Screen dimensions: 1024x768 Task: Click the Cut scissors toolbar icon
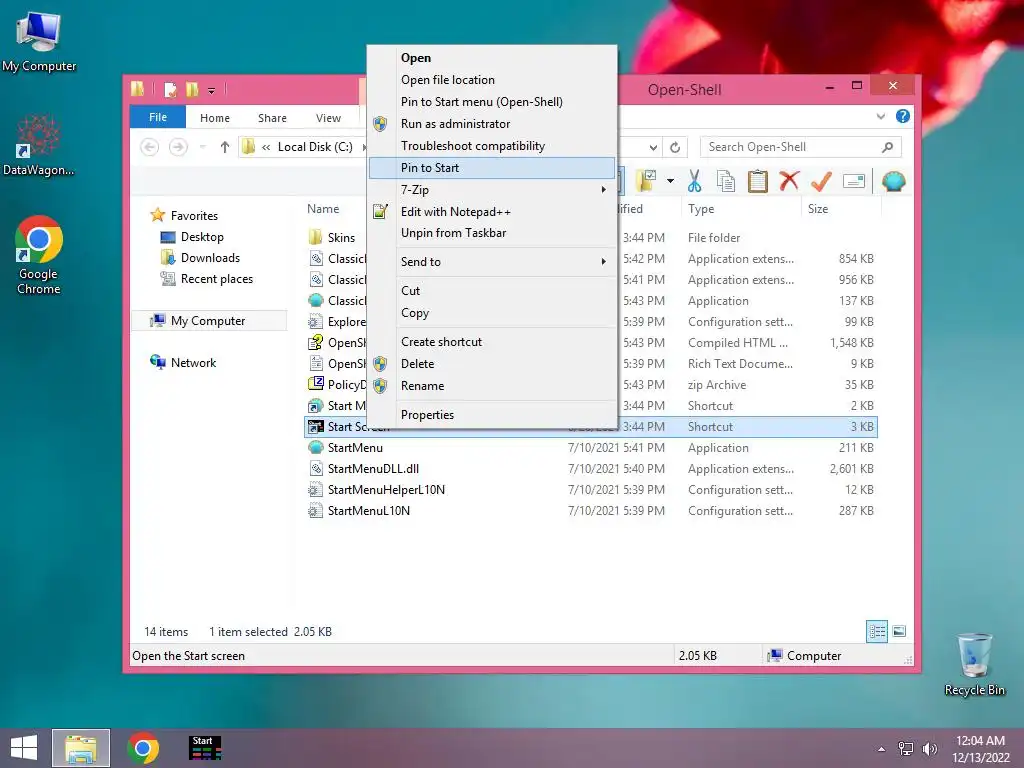coord(694,181)
